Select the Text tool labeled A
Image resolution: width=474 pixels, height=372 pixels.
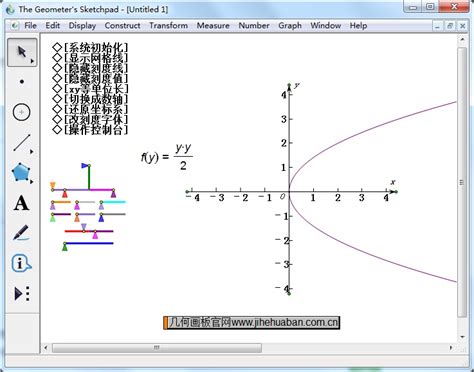point(22,203)
